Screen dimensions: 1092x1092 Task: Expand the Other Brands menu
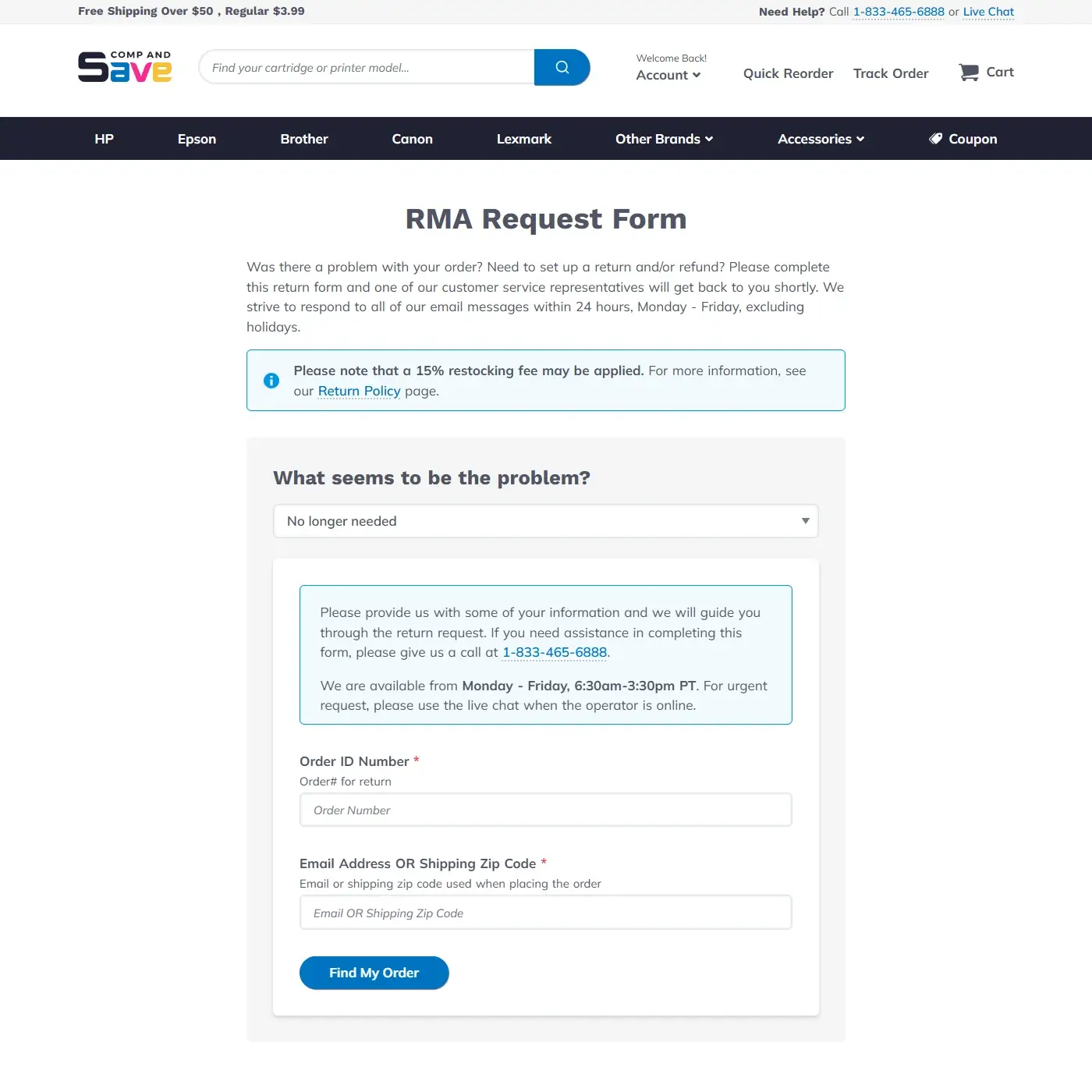pyautogui.click(x=664, y=138)
